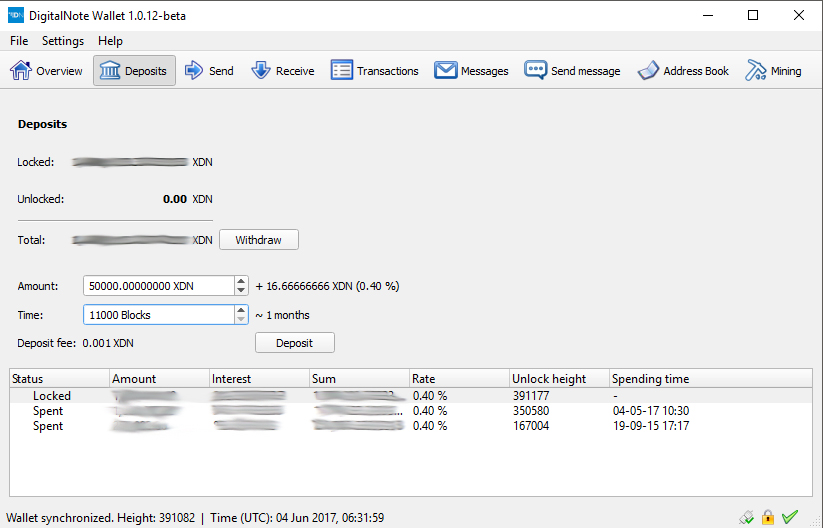Viewport: 823px width, 528px height.
Task: Sort by the Sum column header
Action: (360, 378)
